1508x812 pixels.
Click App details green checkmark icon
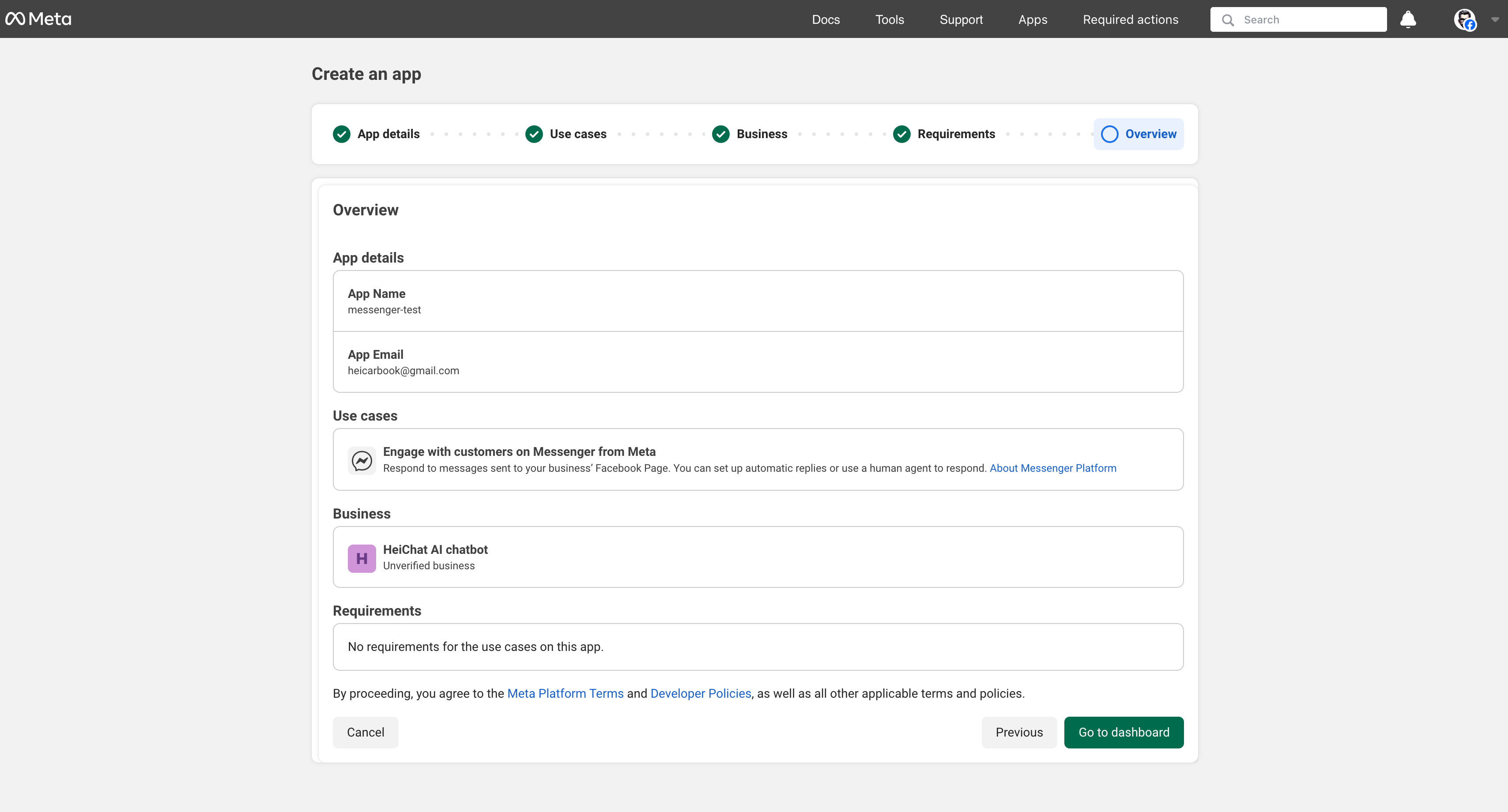(x=342, y=134)
